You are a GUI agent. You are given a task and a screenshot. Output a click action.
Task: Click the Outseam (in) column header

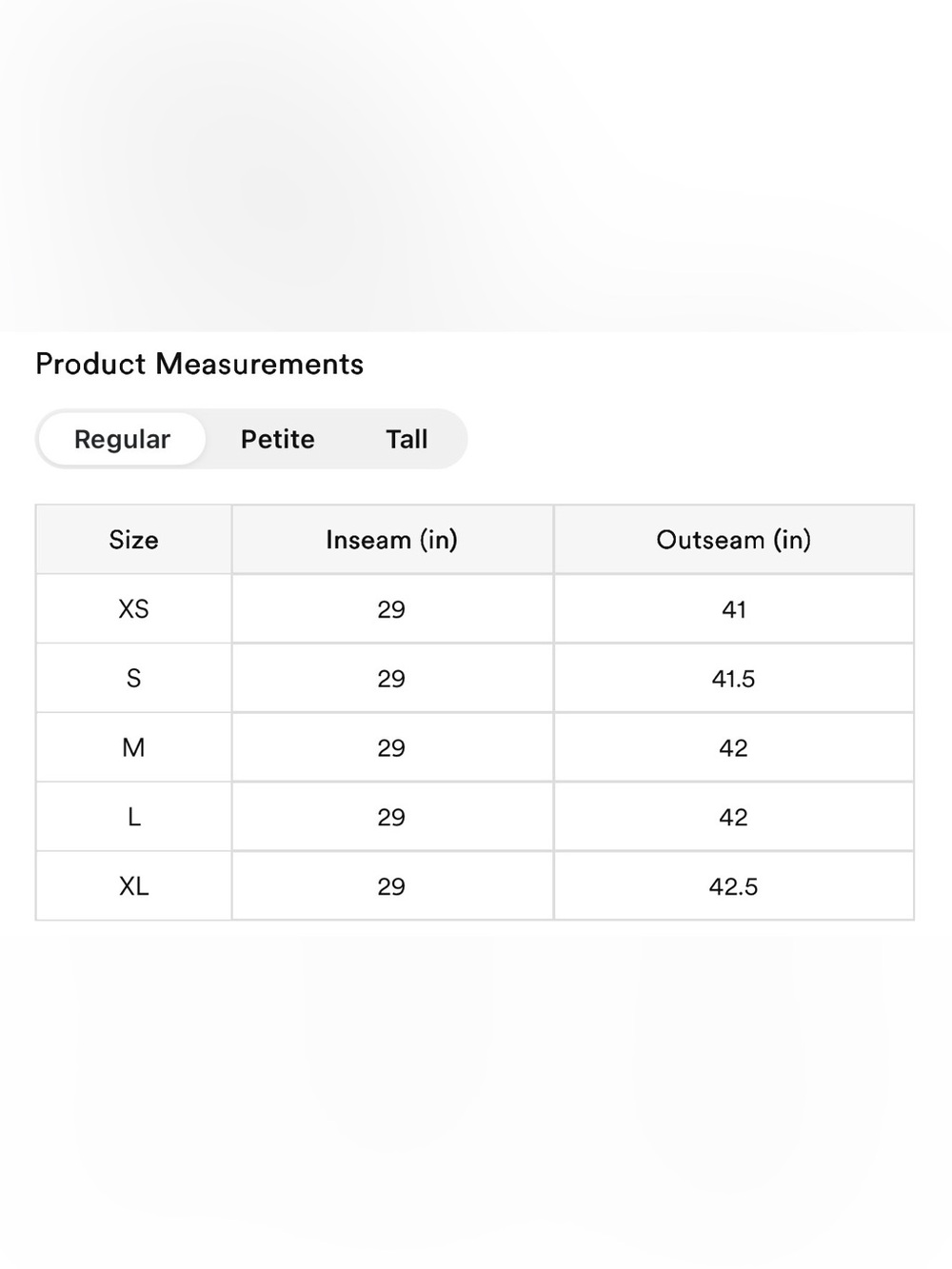734,540
